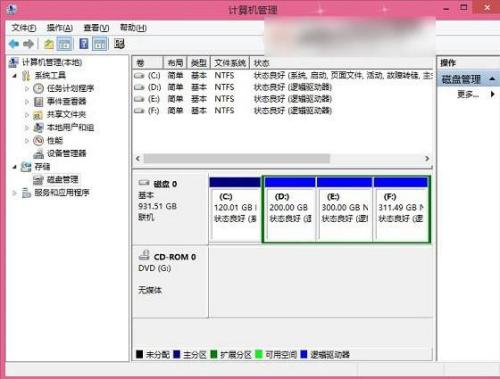Click the bright green 可用空间 legend swatch
The height and width of the screenshot is (379, 500).
pyautogui.click(x=259, y=354)
